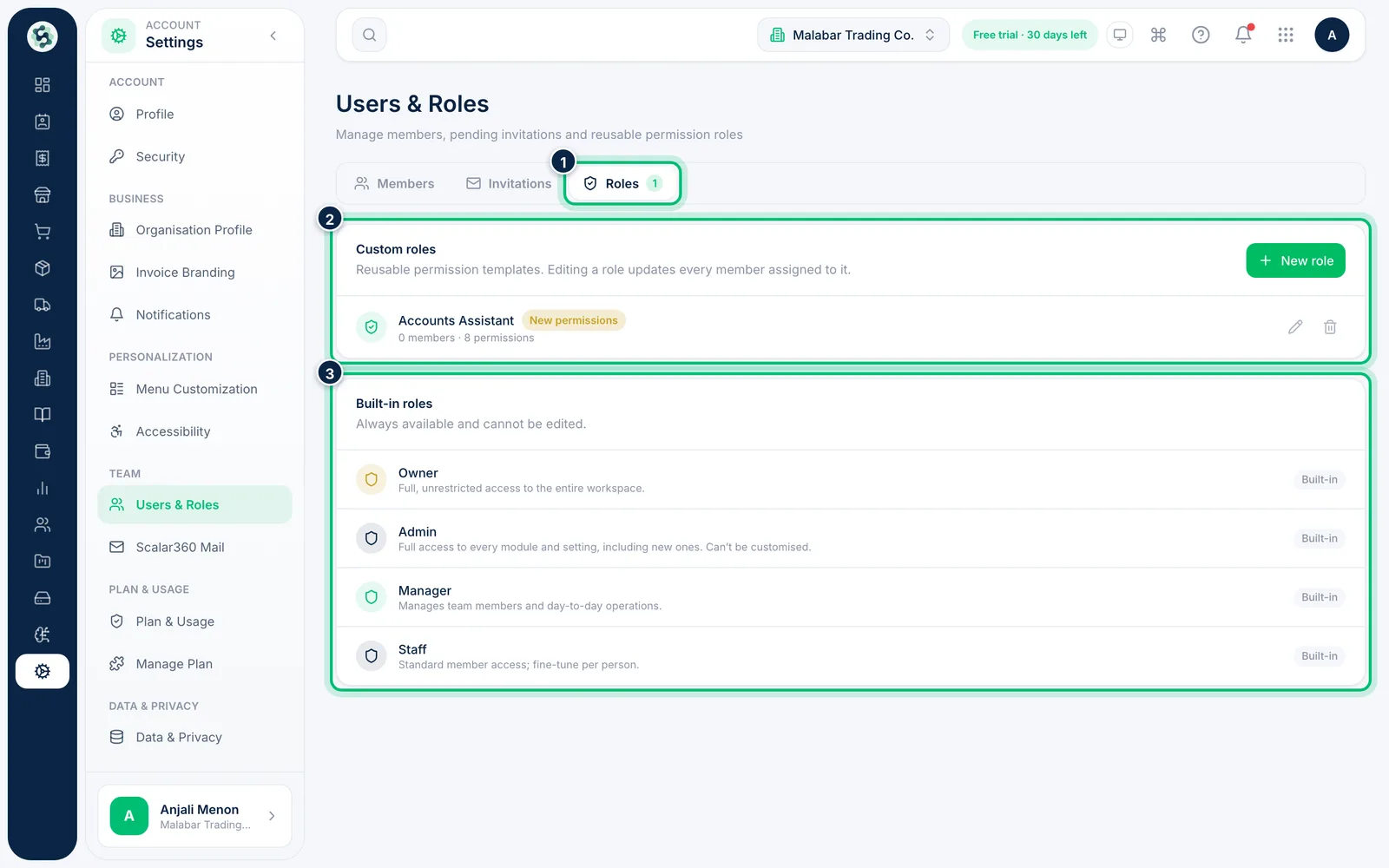Edit the Accounts Assistant role with the pencil icon
This screenshot has width=1389, height=868.
pos(1295,327)
